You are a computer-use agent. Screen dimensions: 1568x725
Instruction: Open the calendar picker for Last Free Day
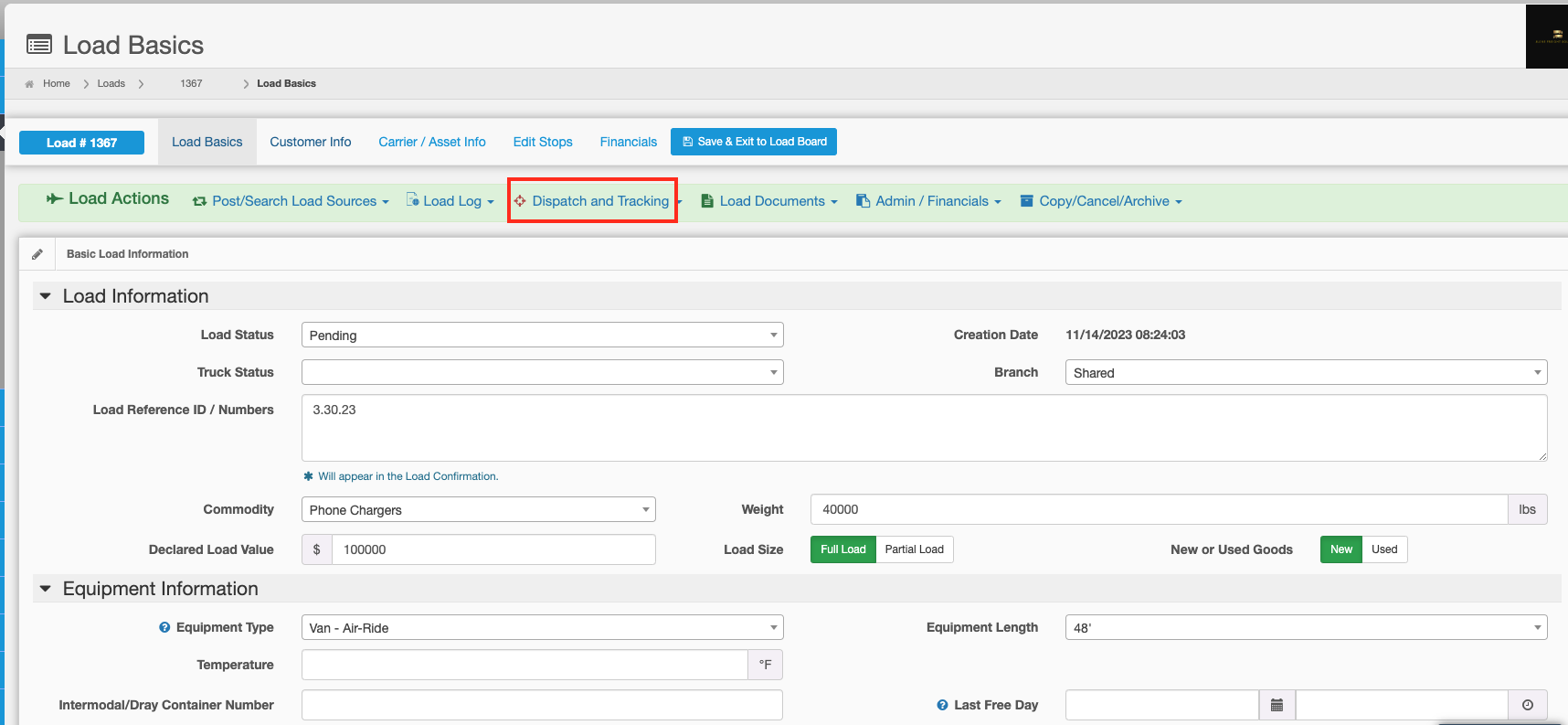tap(1277, 705)
